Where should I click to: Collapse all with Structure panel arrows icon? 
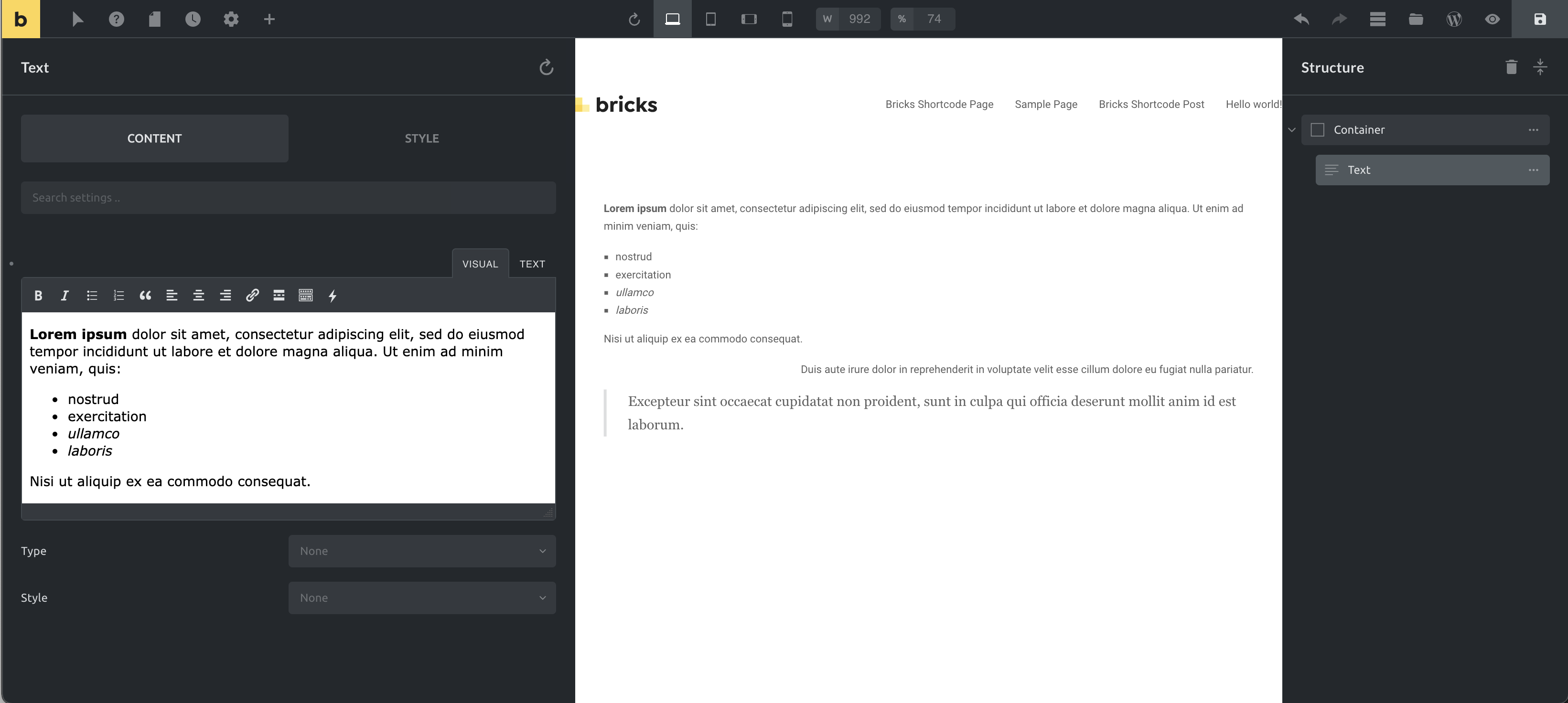pyautogui.click(x=1540, y=67)
